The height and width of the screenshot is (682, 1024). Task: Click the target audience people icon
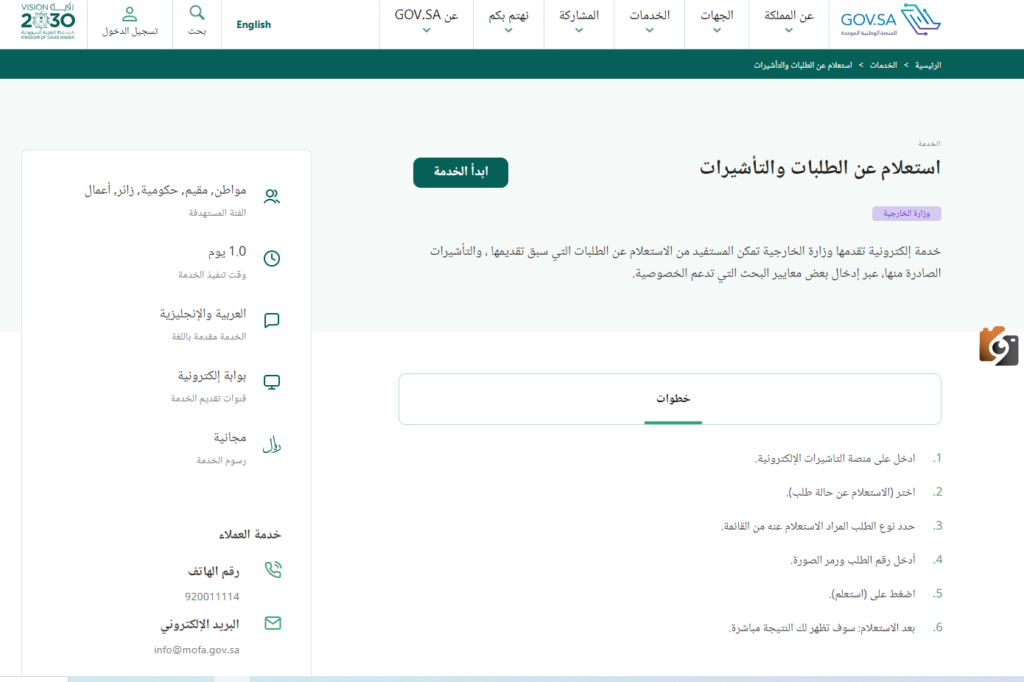point(272,196)
